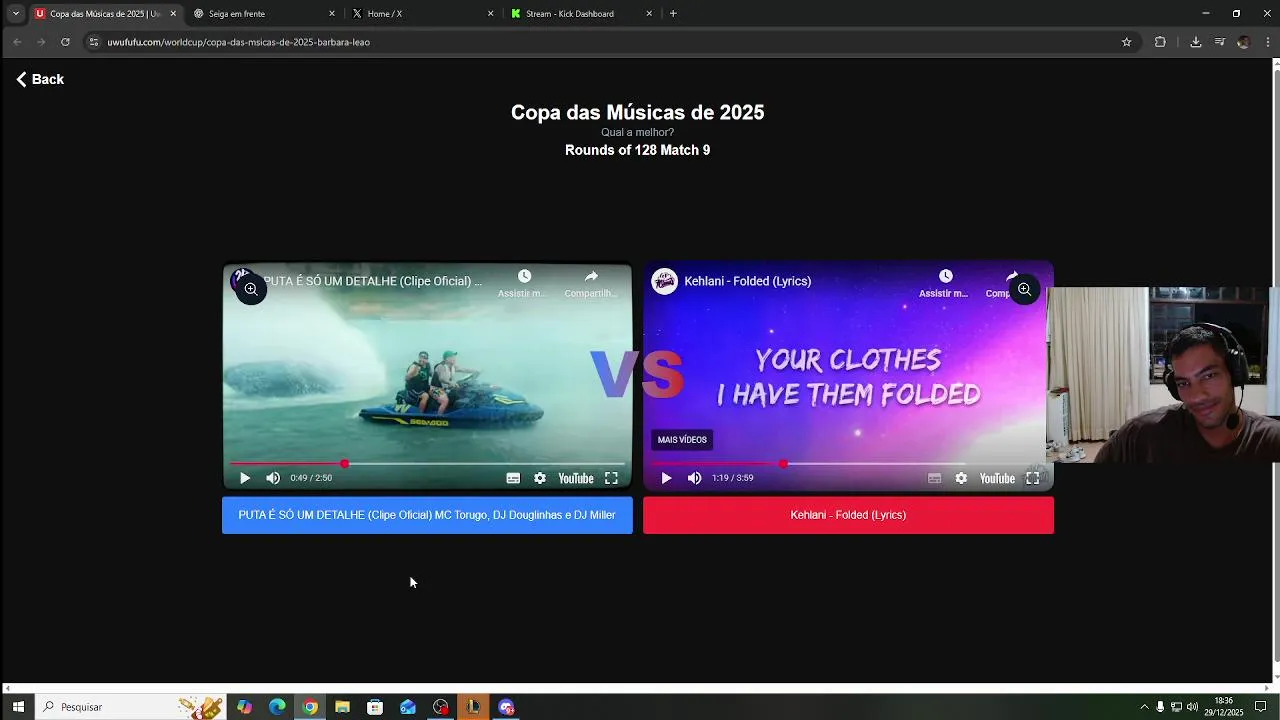Enter fullscreen on the Kehlani video
The width and height of the screenshot is (1280, 720).
[1033, 478]
